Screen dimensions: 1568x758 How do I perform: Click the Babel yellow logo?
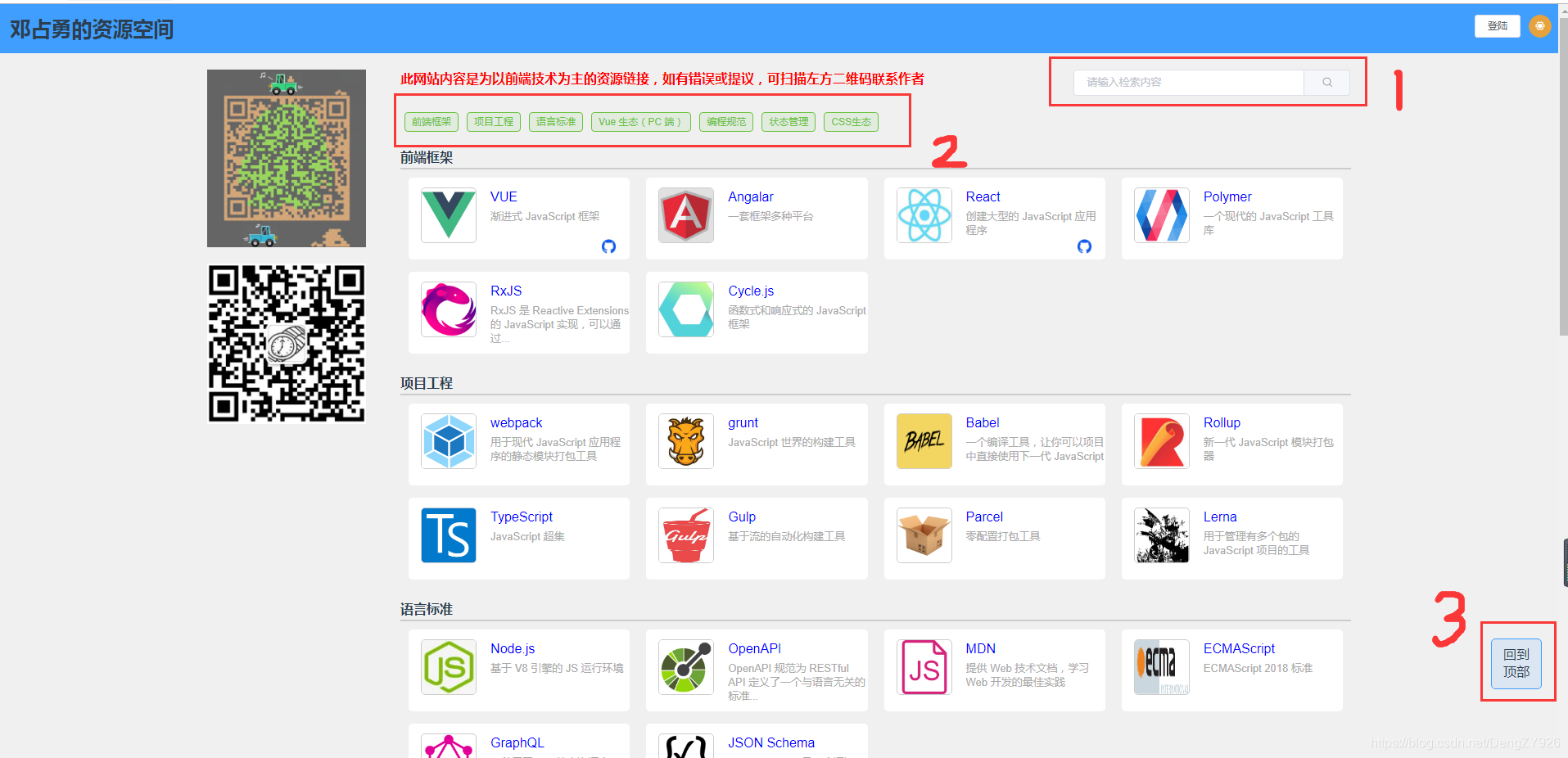pos(924,441)
